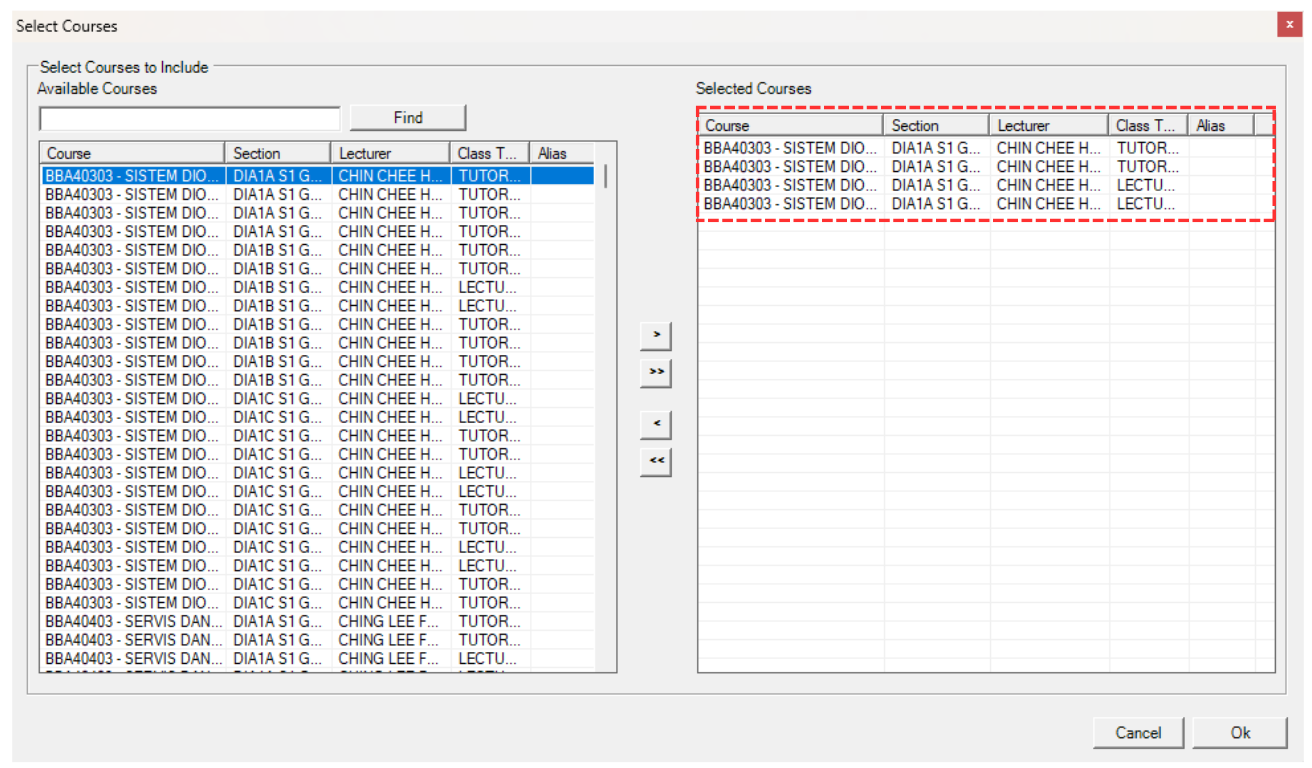Viewport: 1312px width, 768px height.
Task: Click the Course header in Selected Courses
Action: click(790, 125)
